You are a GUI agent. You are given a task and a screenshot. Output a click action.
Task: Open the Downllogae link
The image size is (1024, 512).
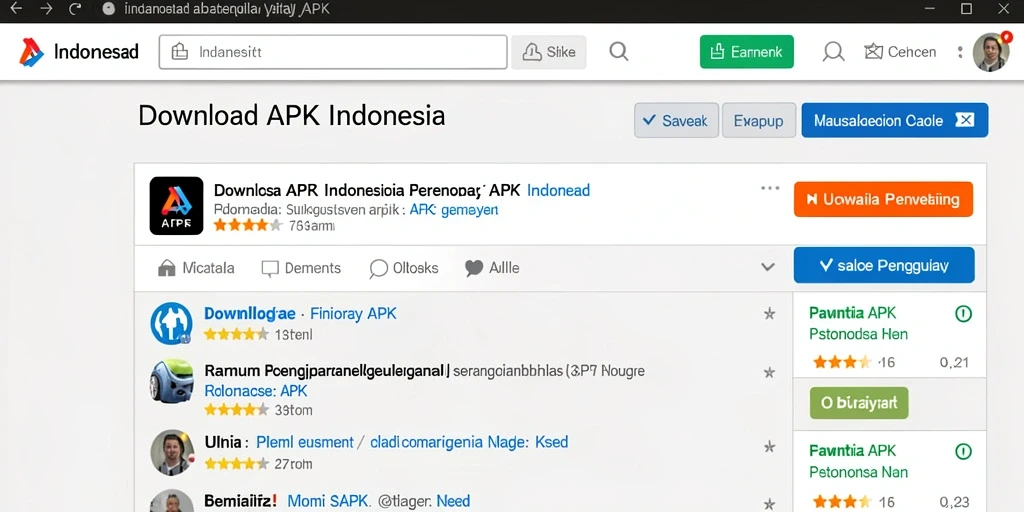click(249, 313)
